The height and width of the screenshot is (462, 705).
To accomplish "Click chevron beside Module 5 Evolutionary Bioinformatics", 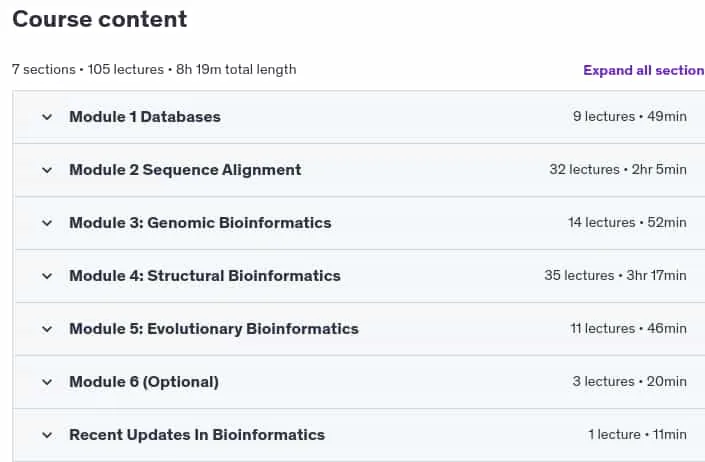I will [x=47, y=329].
